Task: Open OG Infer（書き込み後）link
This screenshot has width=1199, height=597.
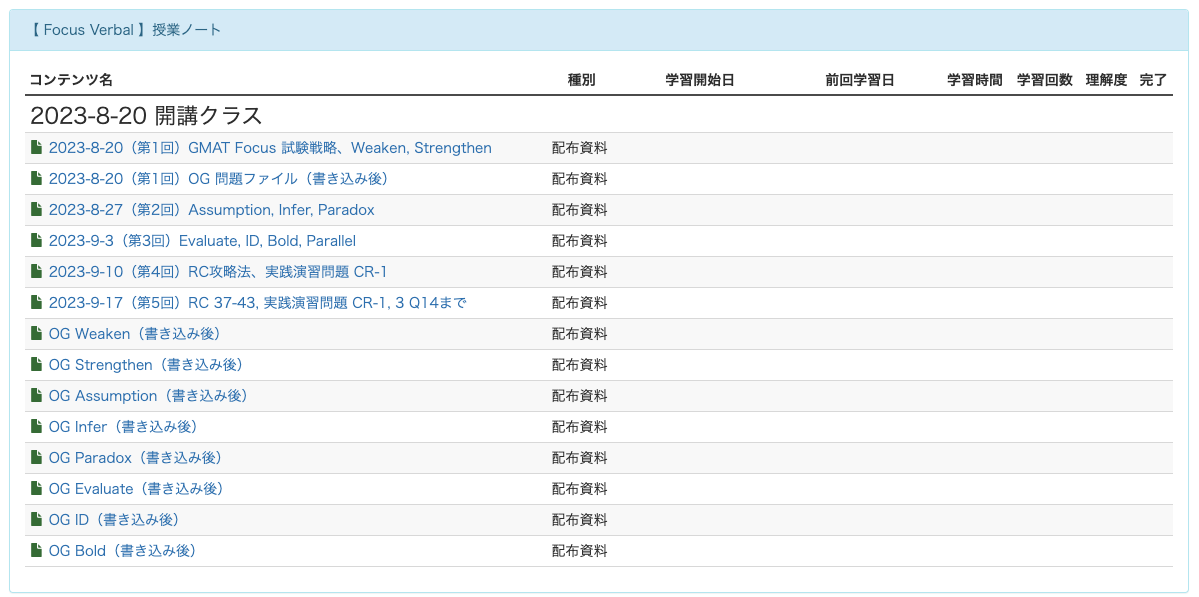Action: tap(122, 427)
